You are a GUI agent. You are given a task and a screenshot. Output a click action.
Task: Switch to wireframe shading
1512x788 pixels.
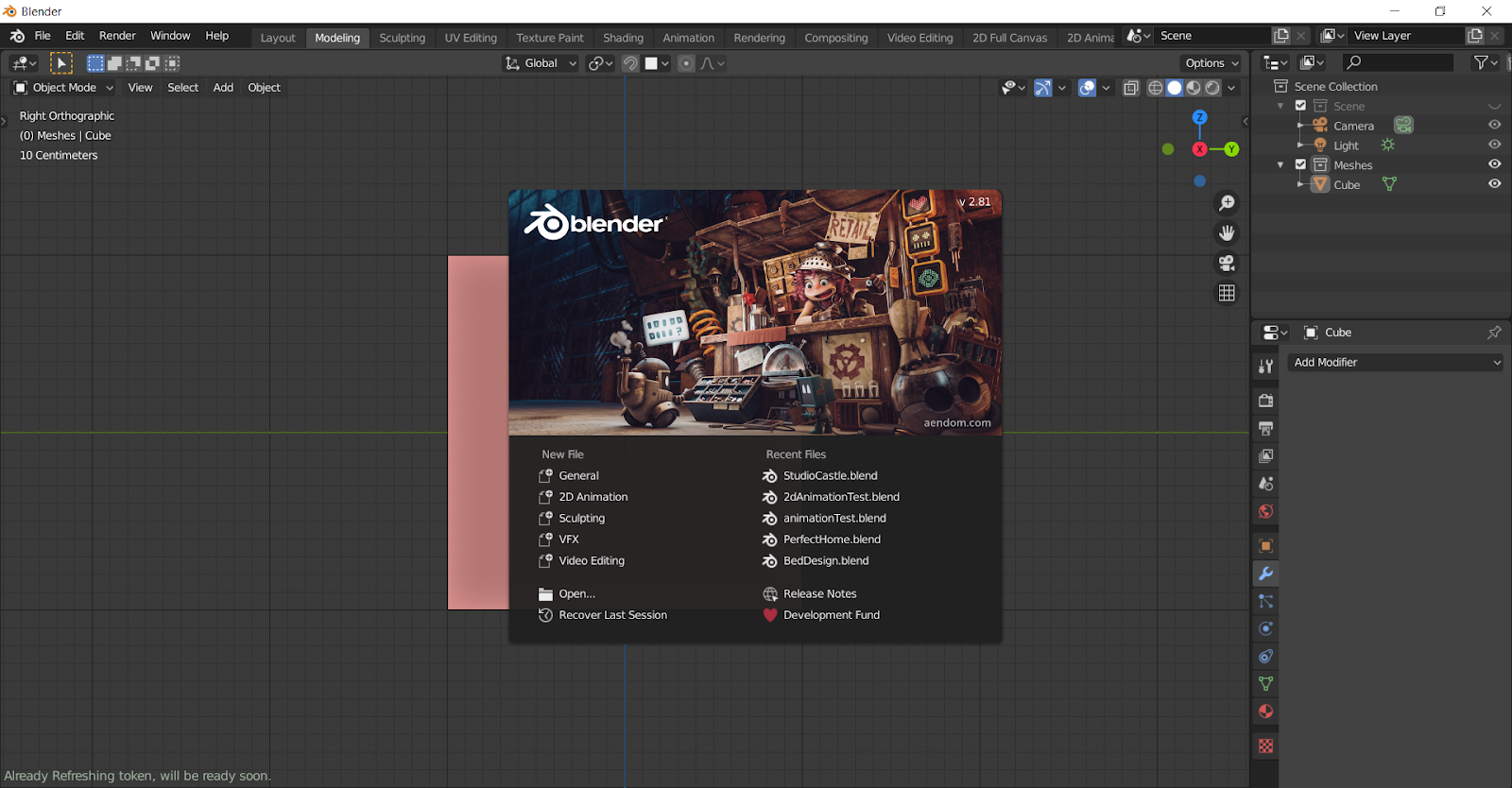point(1155,88)
